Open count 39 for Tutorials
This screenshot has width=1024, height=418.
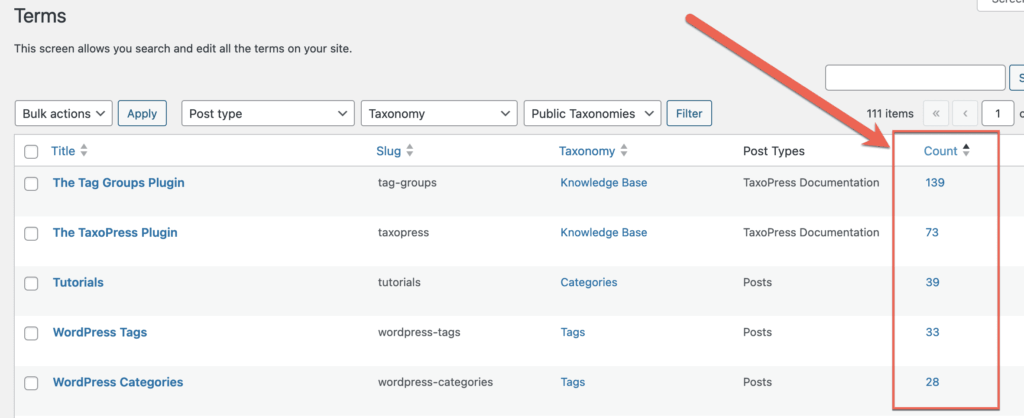(x=932, y=282)
